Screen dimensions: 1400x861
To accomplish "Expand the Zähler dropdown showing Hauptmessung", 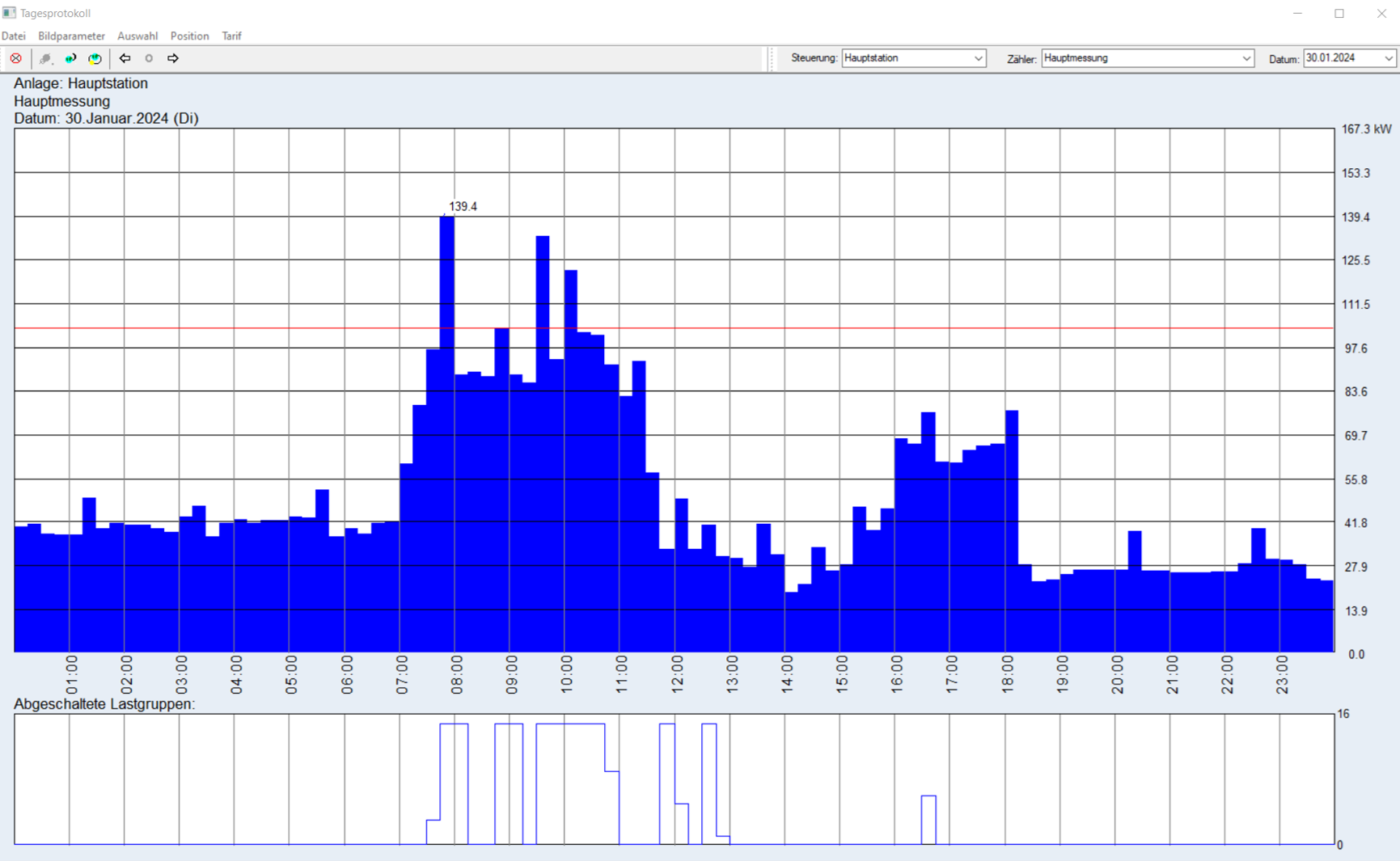I will pyautogui.click(x=1147, y=58).
